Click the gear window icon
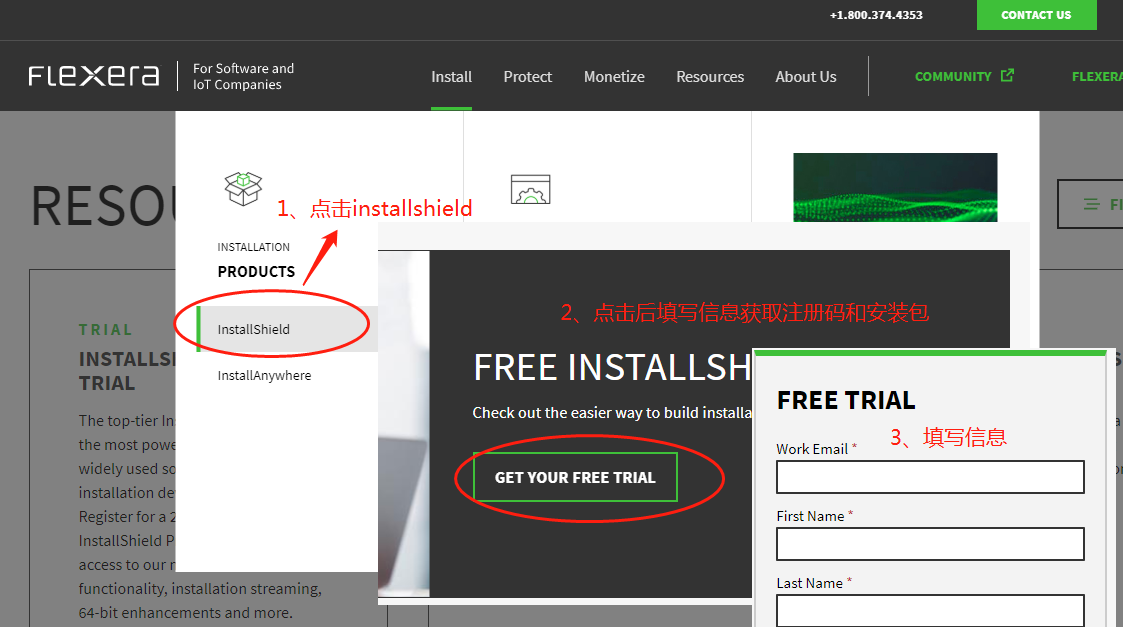This screenshot has width=1123, height=627. [x=530, y=189]
